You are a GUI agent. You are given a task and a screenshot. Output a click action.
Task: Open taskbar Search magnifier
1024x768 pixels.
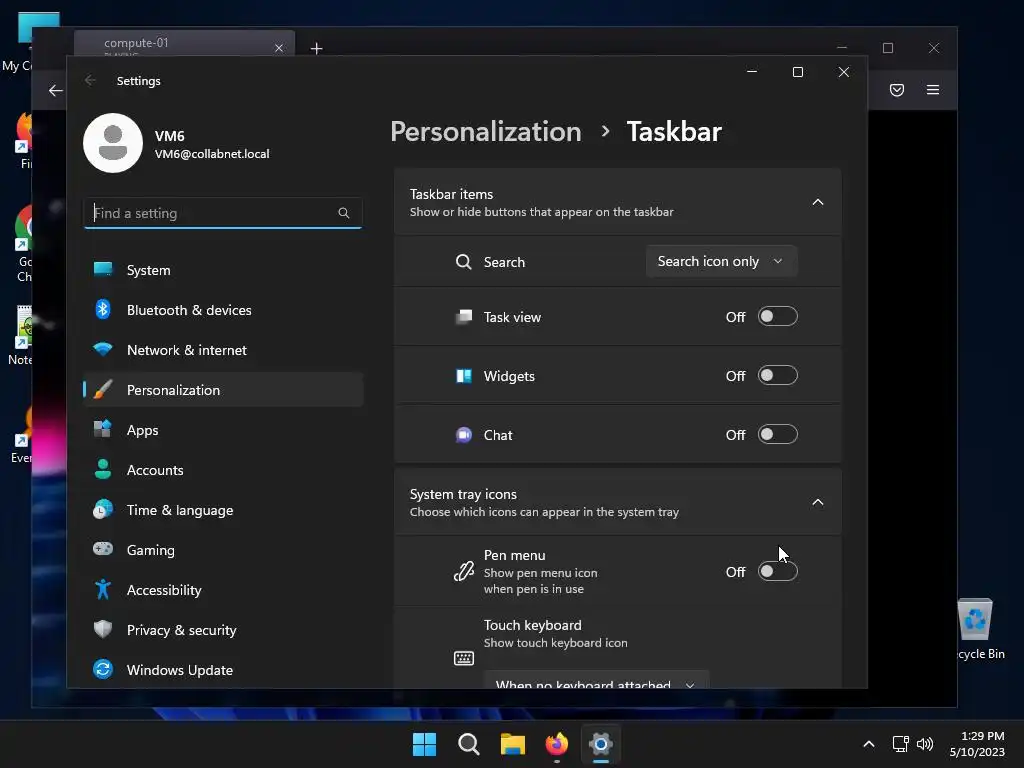(469, 744)
